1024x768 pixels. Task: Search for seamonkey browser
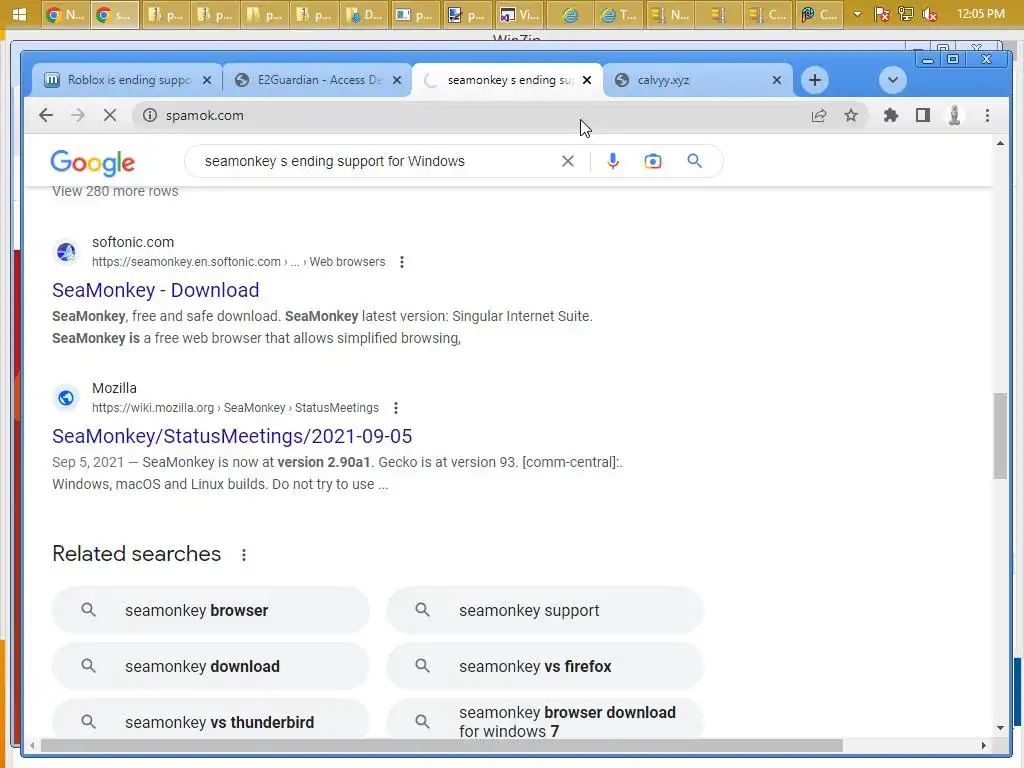[211, 611]
